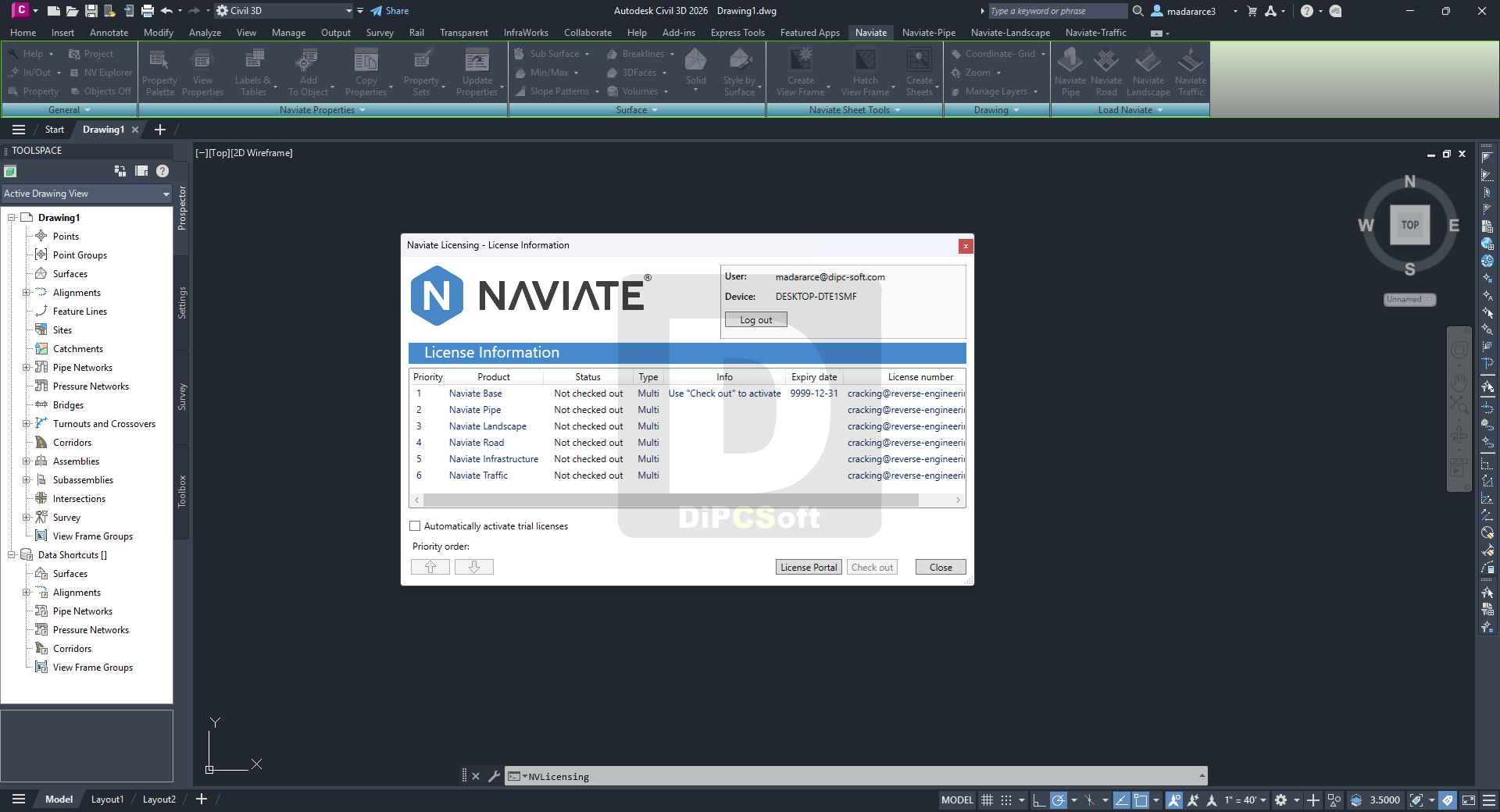
Task: Open the Prospector vertical tab in Toolspace
Action: click(182, 208)
